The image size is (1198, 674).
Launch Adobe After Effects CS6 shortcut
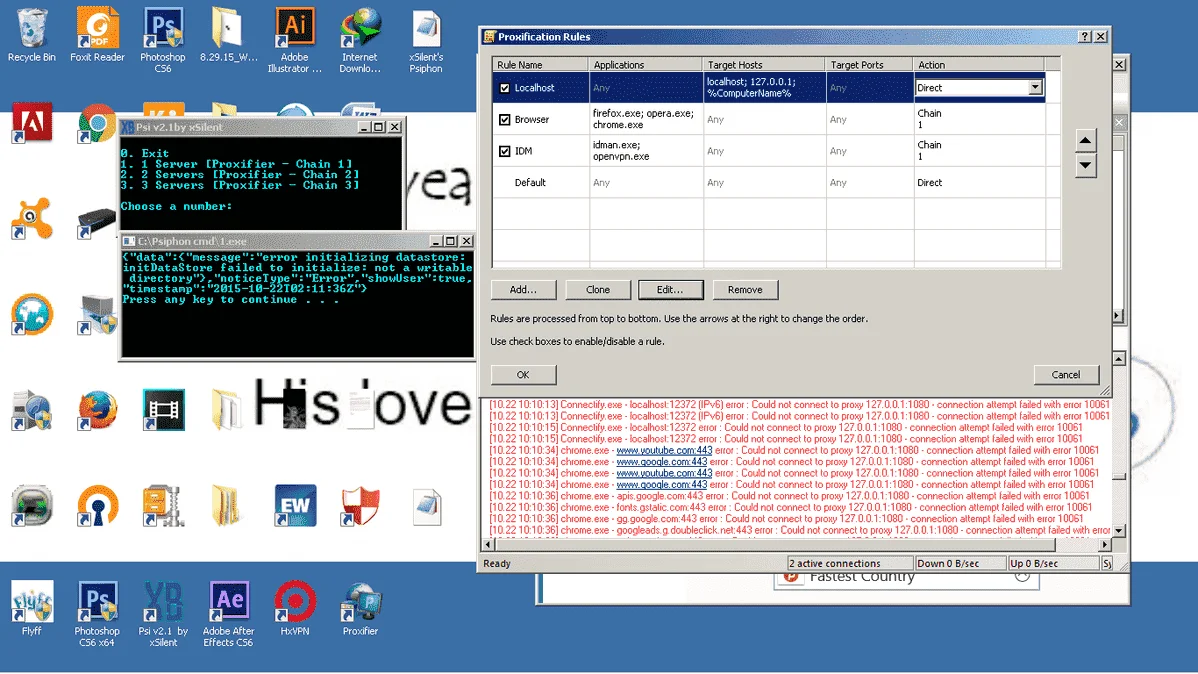(228, 614)
